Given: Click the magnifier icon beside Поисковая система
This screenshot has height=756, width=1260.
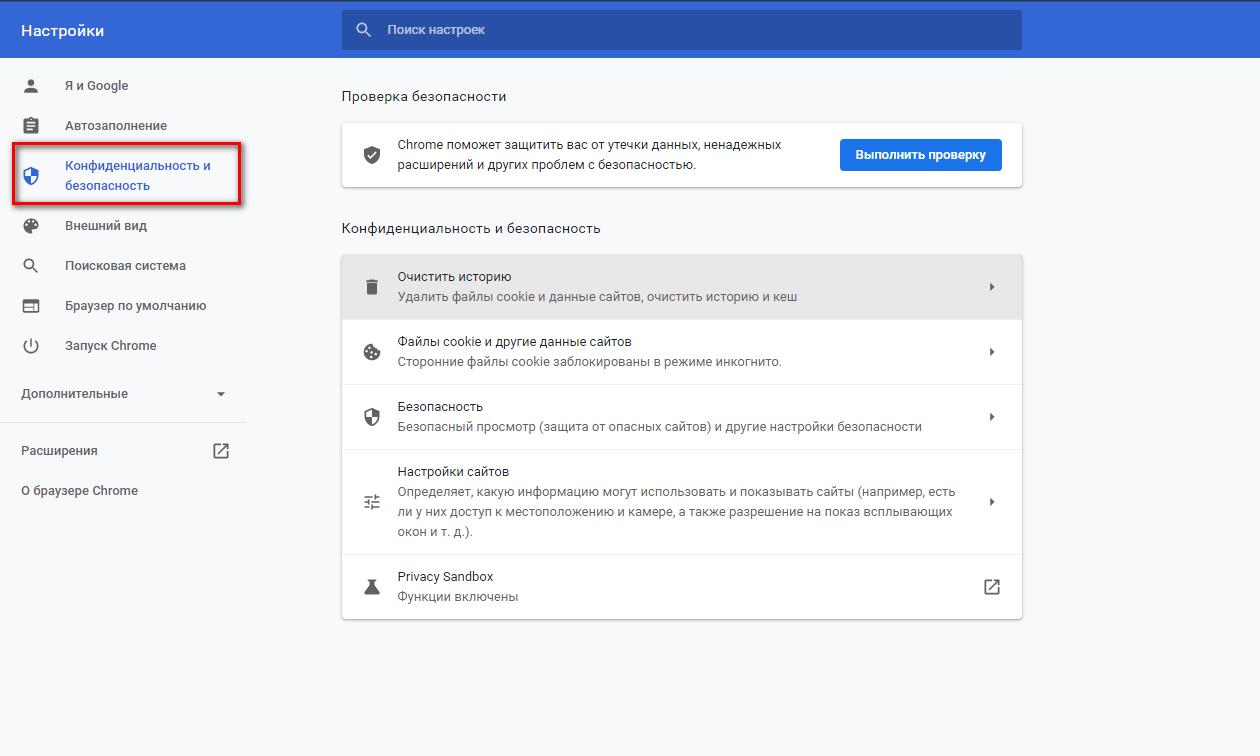Looking at the screenshot, I should click(x=31, y=266).
